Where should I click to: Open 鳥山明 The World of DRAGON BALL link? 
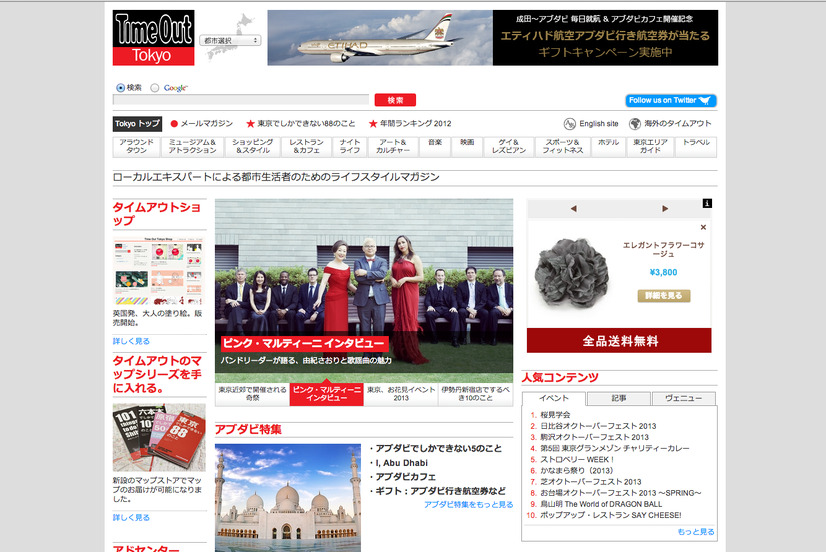coord(601,504)
